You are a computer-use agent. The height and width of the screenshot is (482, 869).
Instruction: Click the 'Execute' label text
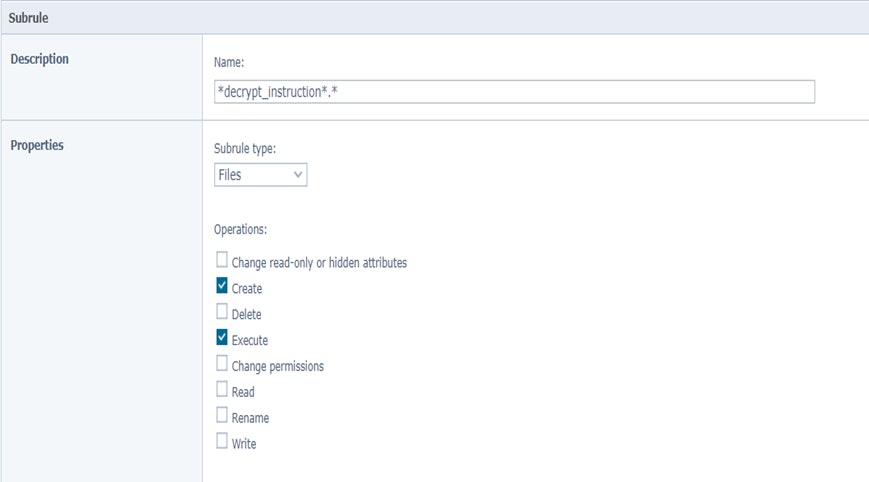pyautogui.click(x=250, y=340)
